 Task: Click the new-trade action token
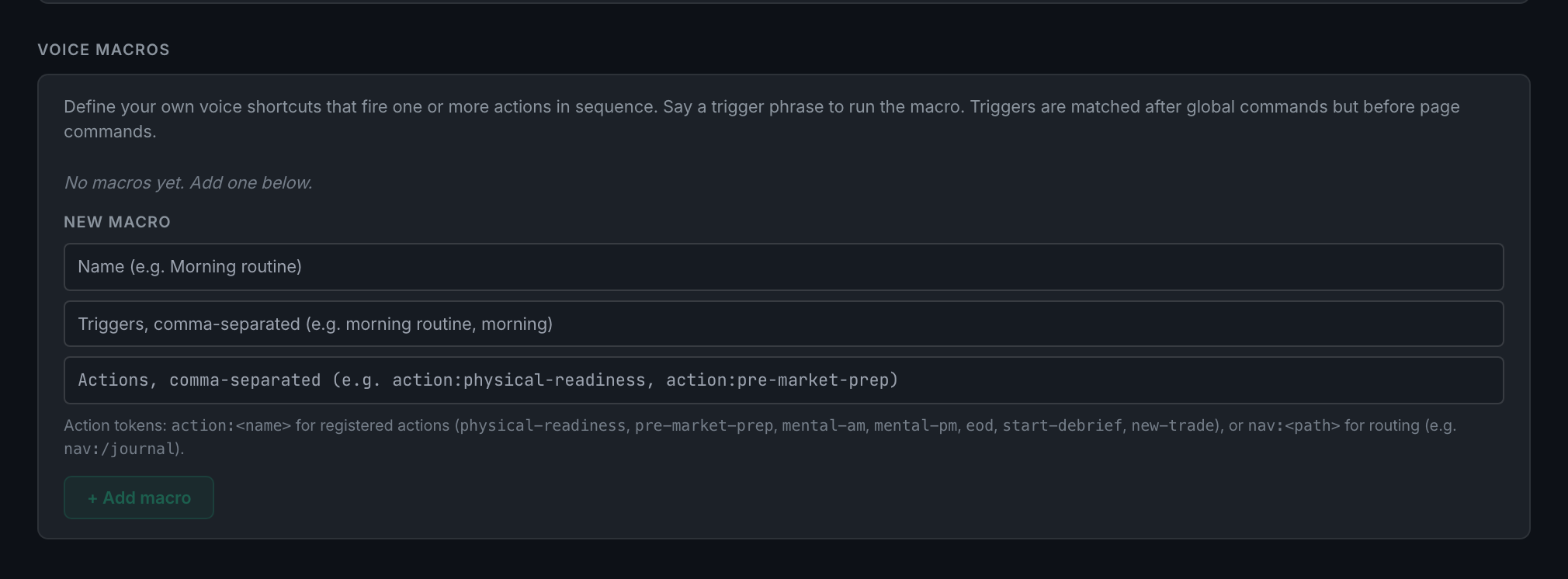click(1172, 425)
